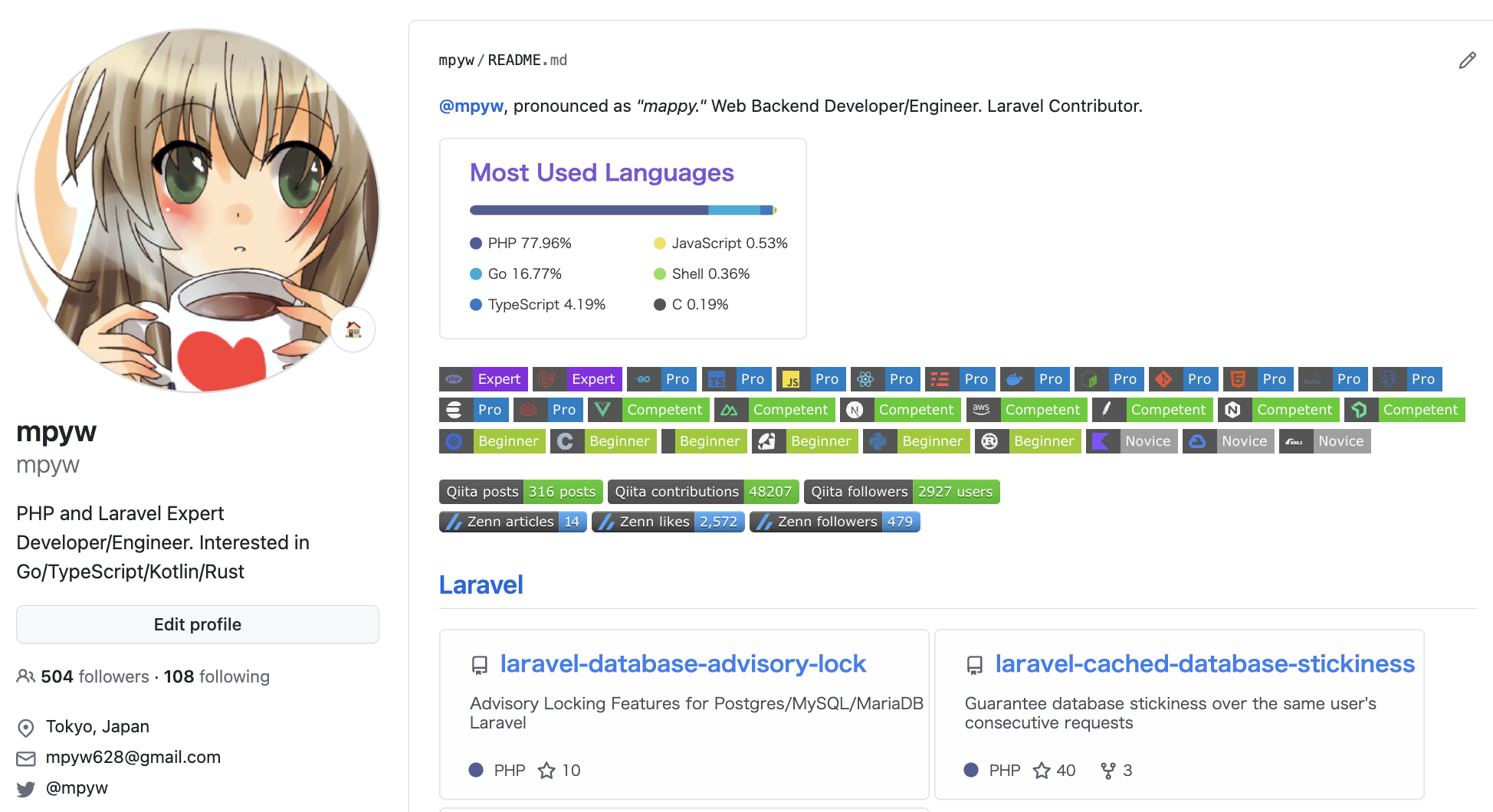This screenshot has height=812, width=1493.
Task: Click the 'Tokyo, Japan' location text
Action: (97, 727)
